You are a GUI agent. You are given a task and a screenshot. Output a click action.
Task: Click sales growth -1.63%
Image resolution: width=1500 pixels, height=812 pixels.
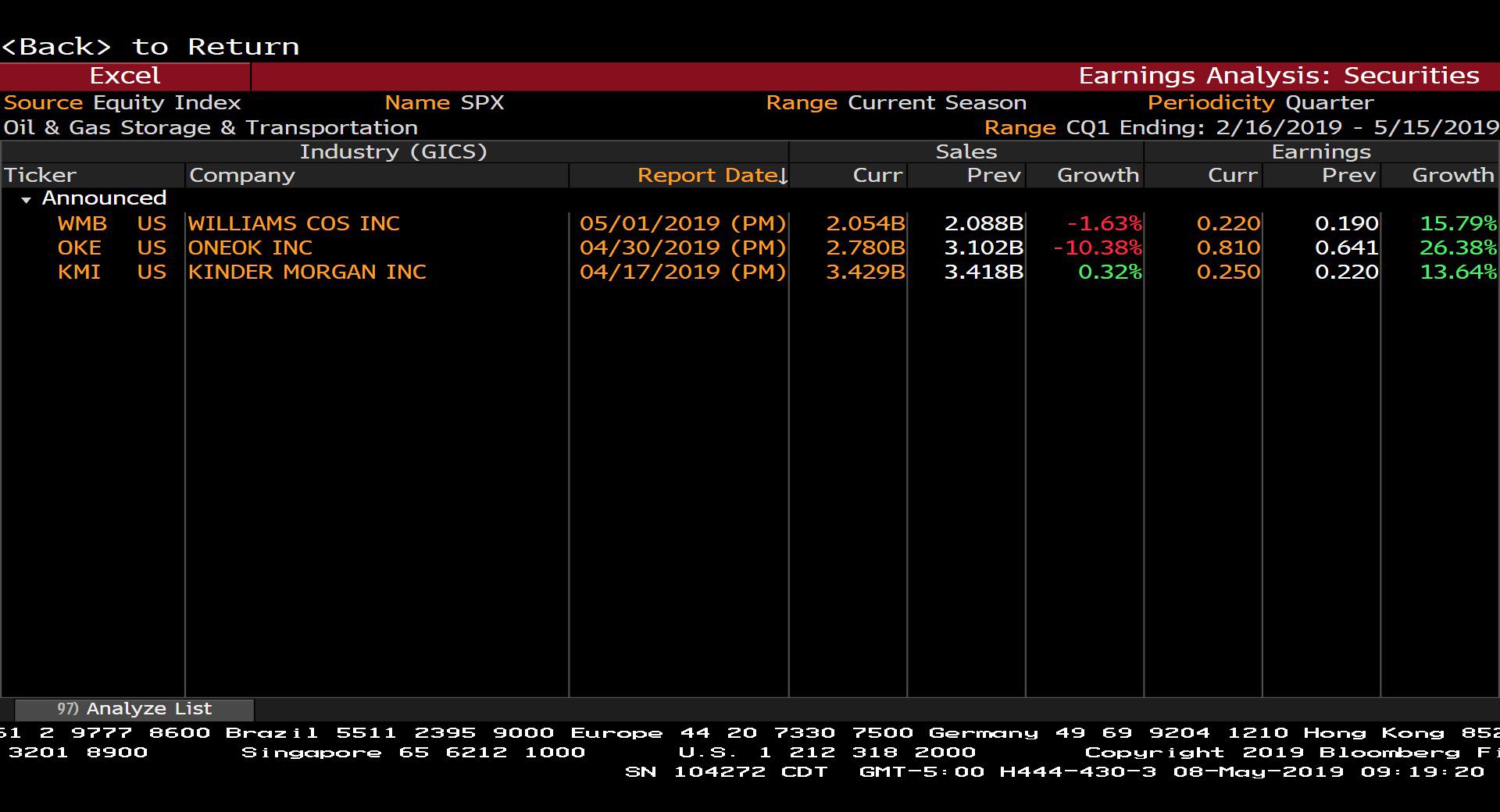point(1105,223)
